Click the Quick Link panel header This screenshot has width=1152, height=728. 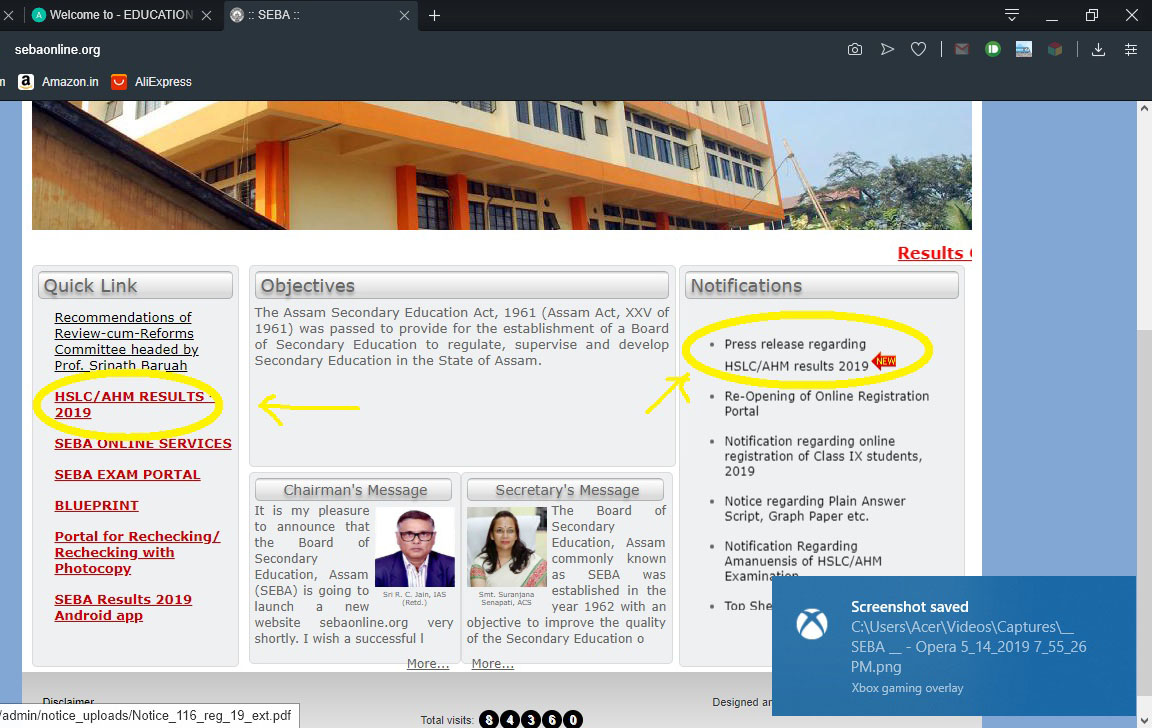pyautogui.click(x=135, y=286)
